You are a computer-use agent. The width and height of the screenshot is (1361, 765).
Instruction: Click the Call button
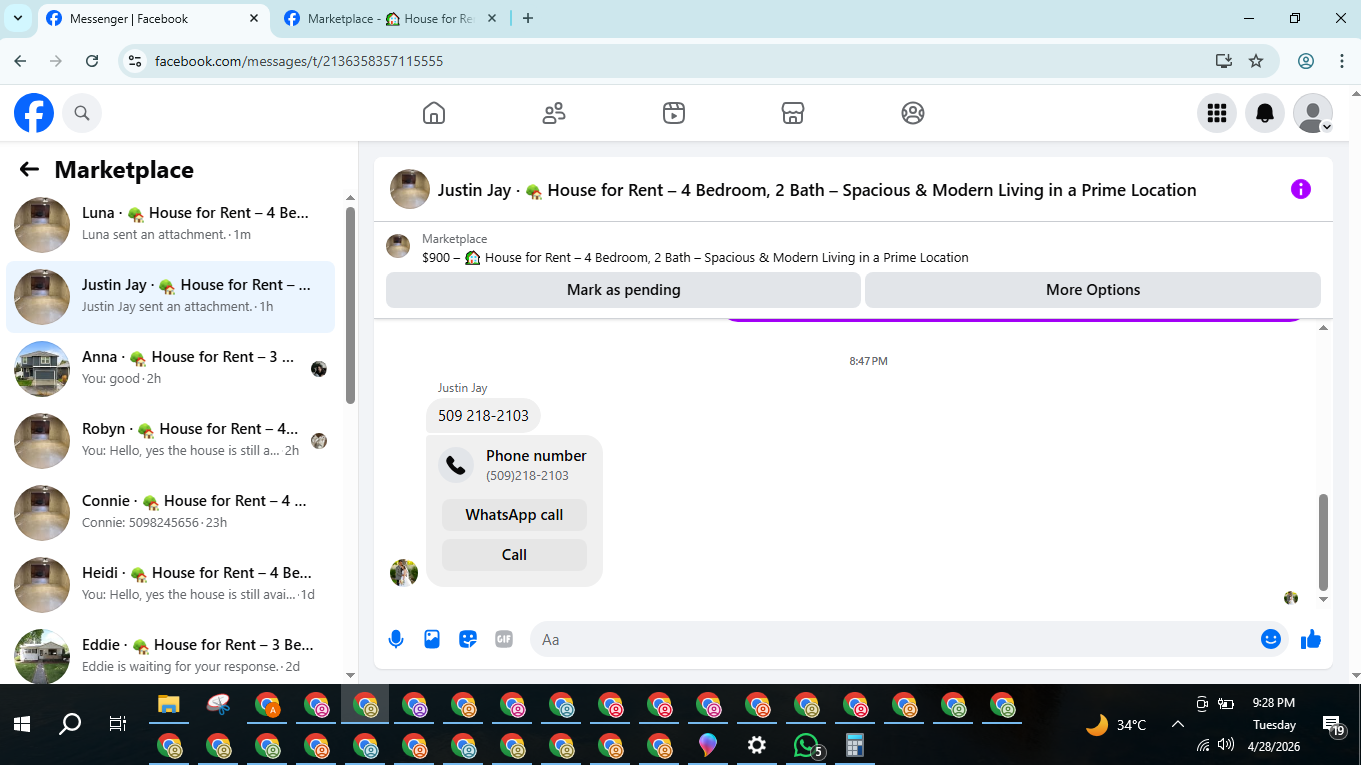point(514,555)
